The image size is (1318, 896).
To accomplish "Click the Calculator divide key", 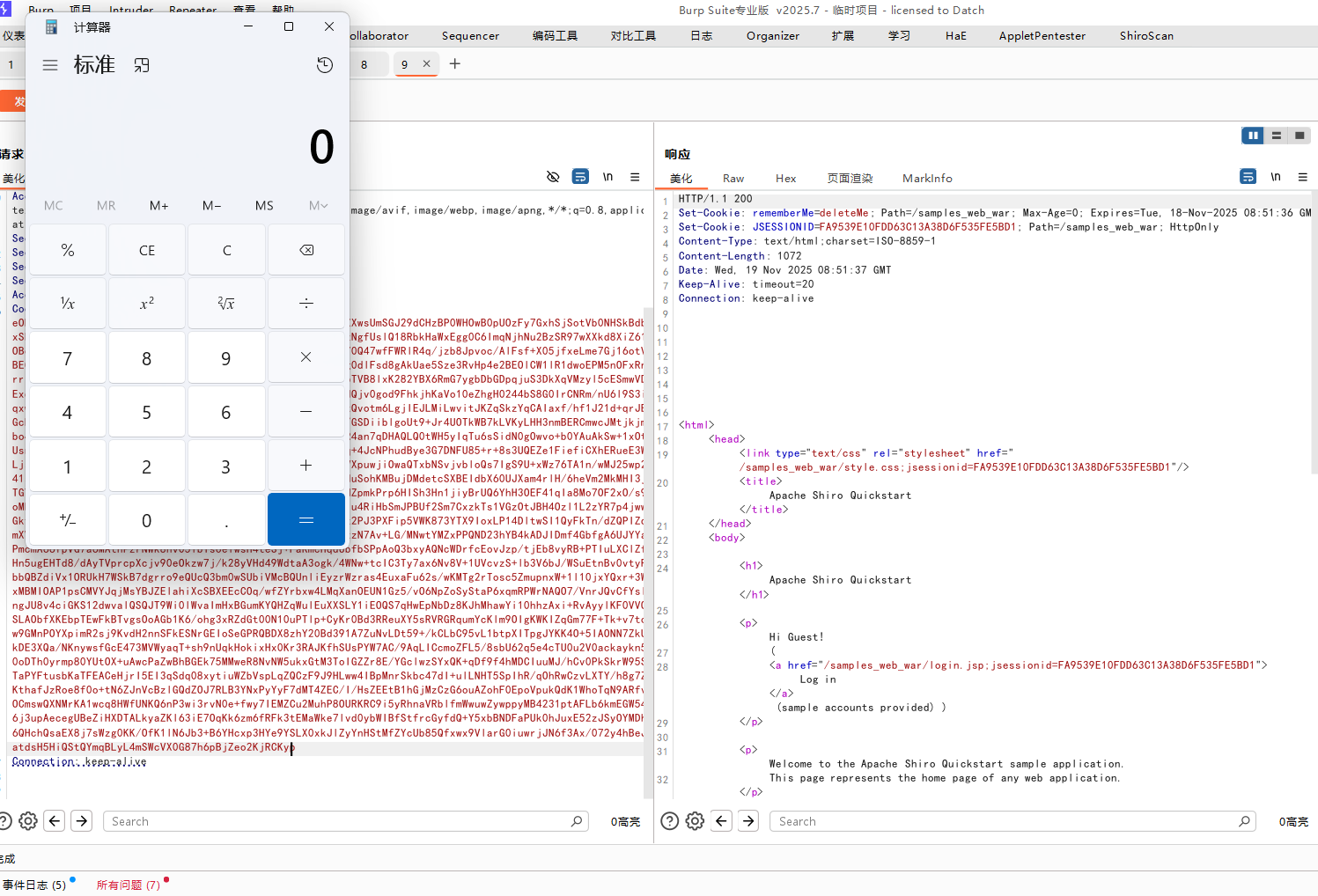I will 306,304.
